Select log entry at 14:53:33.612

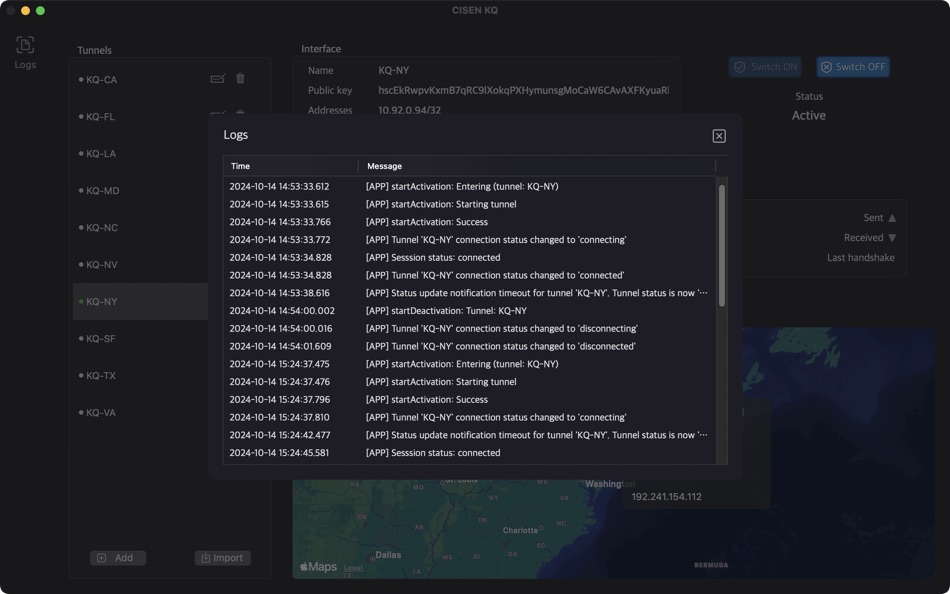(470, 186)
